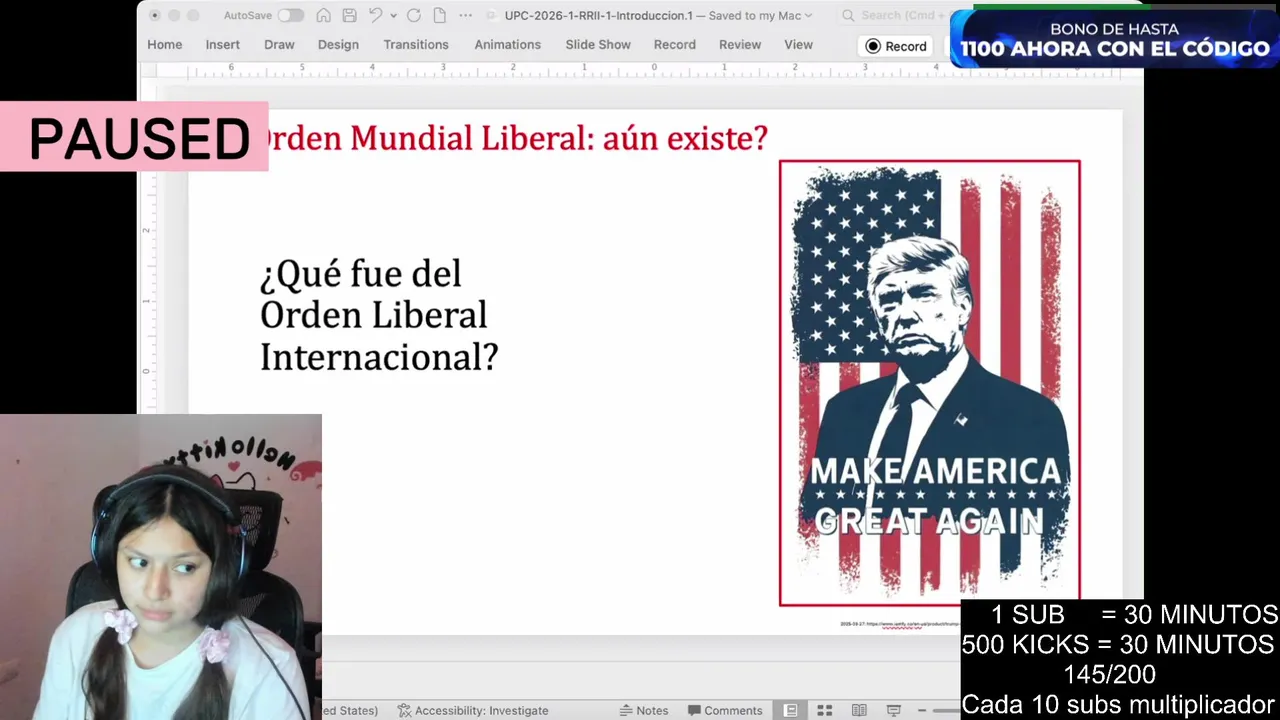Open the more toolbar options ellipsis
Viewport: 1280px width, 720px height.
pos(466,15)
